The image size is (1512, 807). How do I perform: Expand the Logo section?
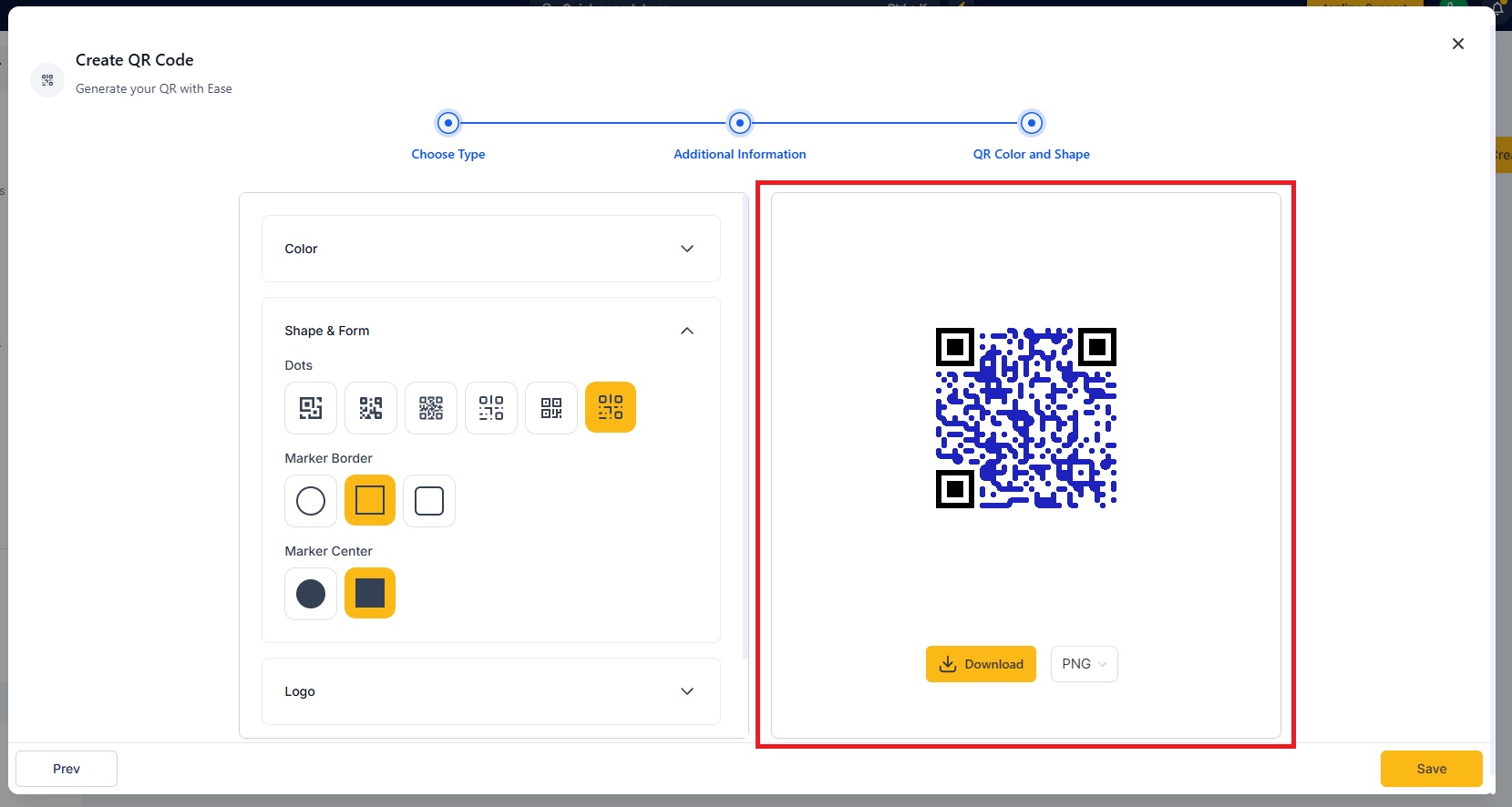tap(491, 691)
